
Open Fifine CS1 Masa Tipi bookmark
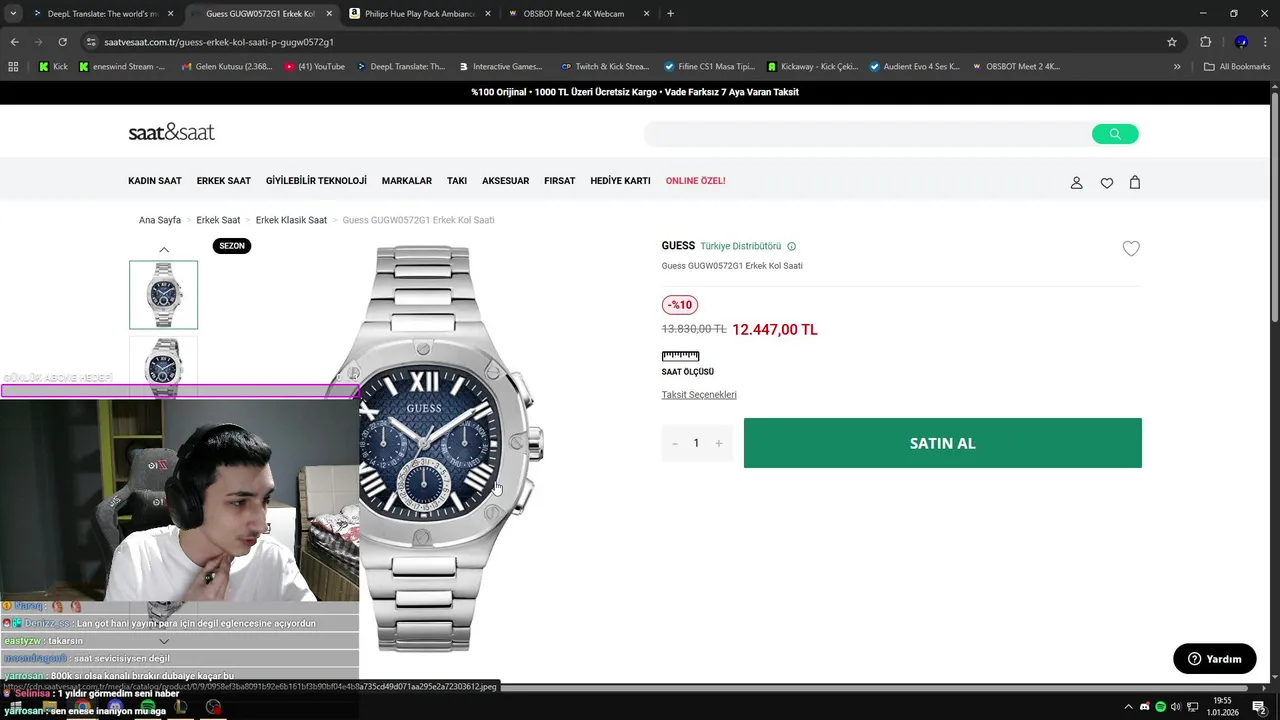pyautogui.click(x=709, y=67)
